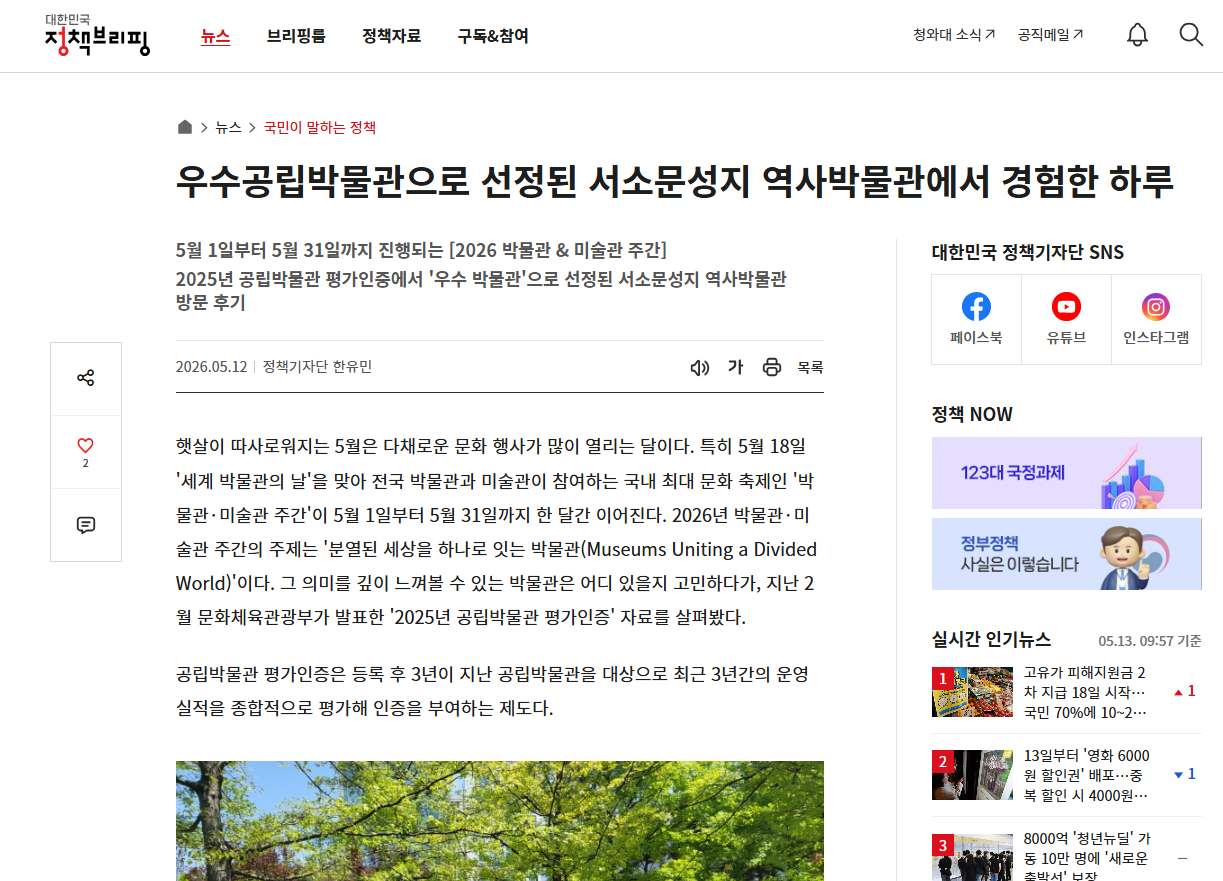
Task: Select author name 정책기자단 한유민
Action: point(317,367)
